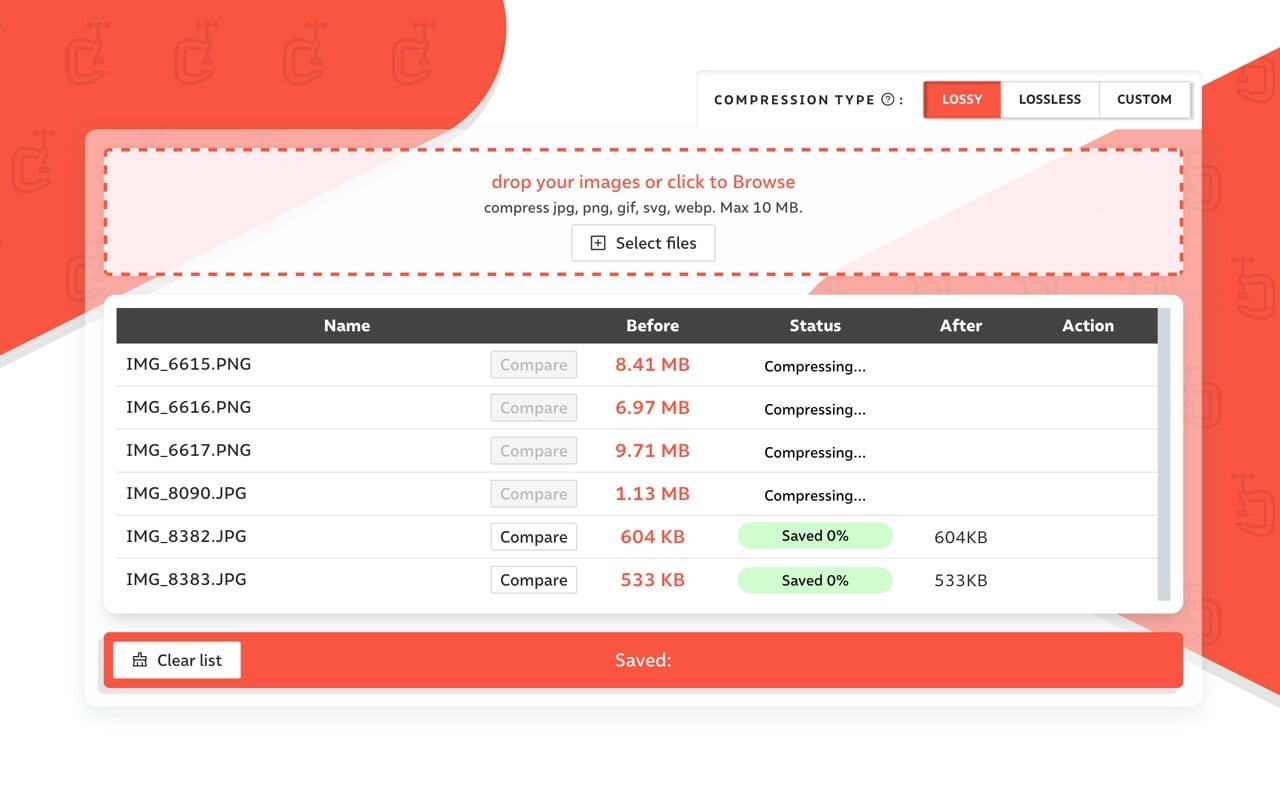Click the Saved 0% status for IMG_8382.JPG
Viewport: 1280px width, 786px height.
pos(815,536)
